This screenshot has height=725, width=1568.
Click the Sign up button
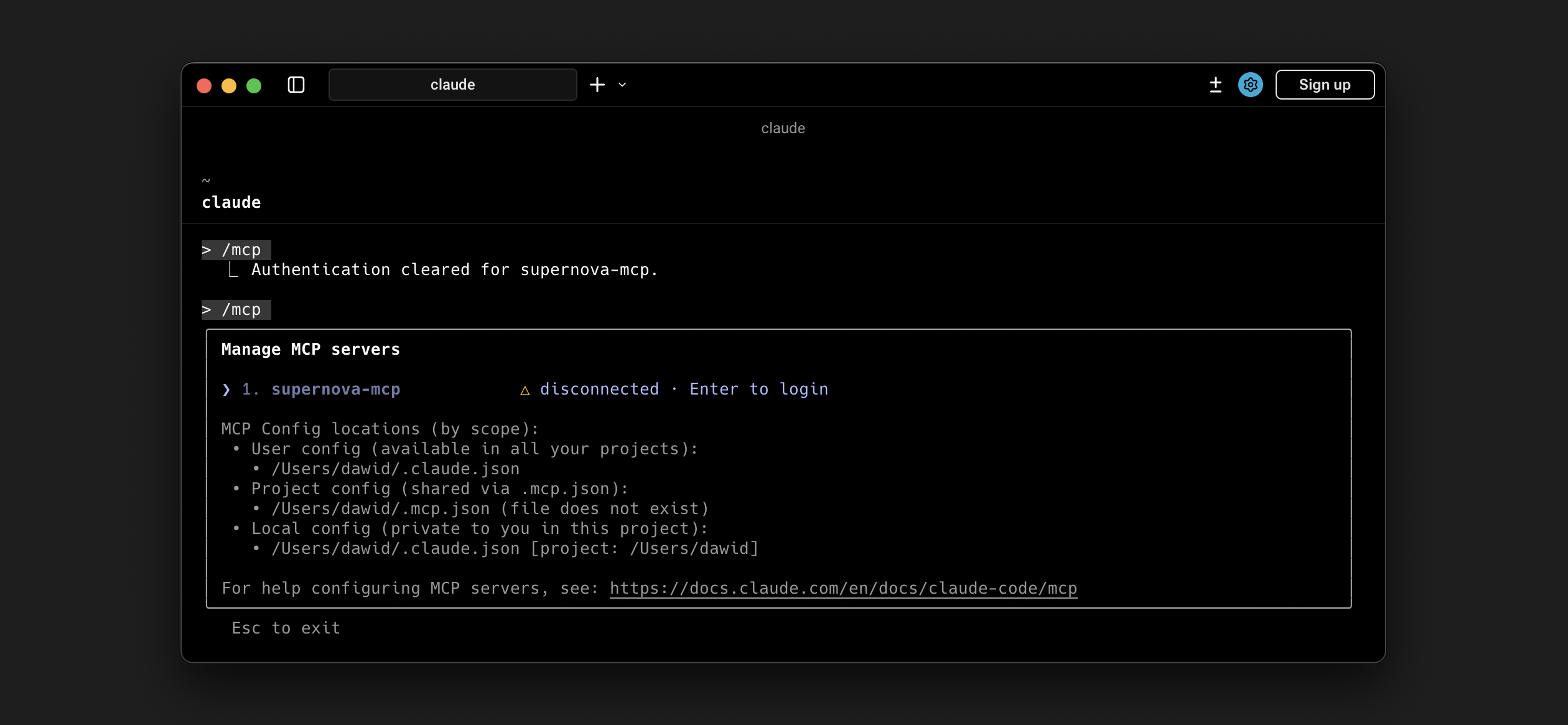click(x=1325, y=85)
